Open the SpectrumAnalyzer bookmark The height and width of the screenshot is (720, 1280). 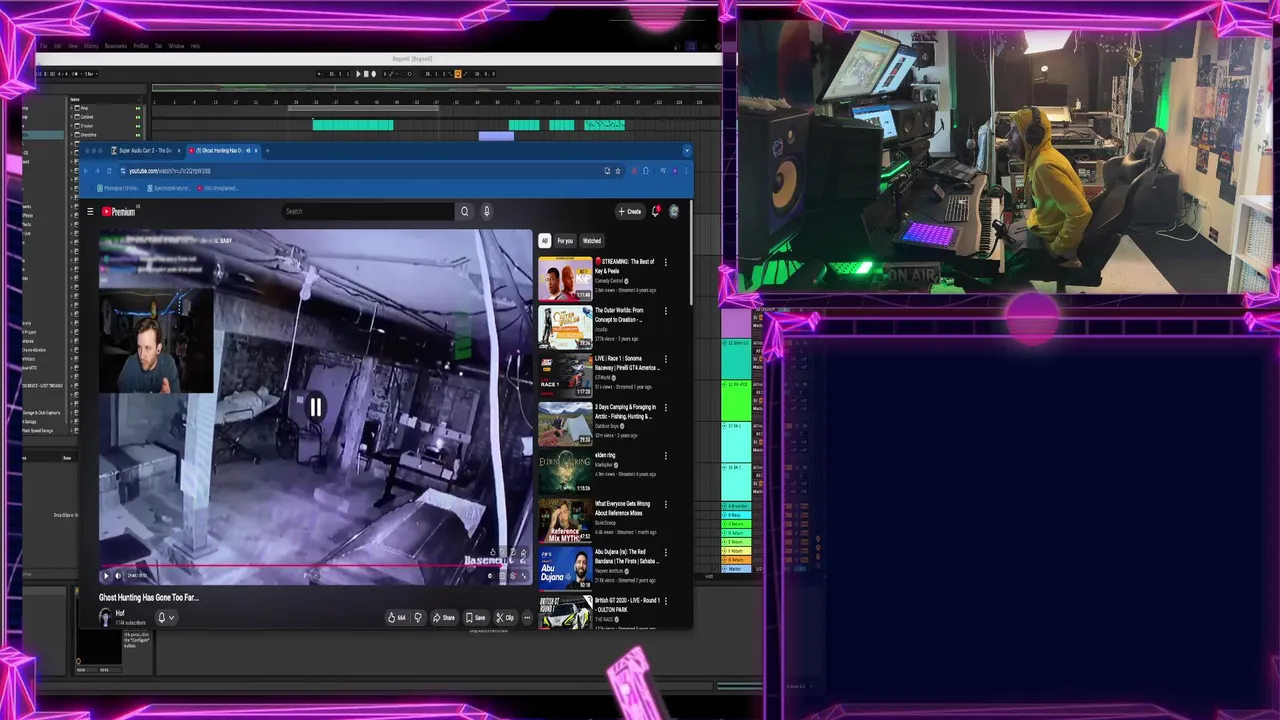169,188
